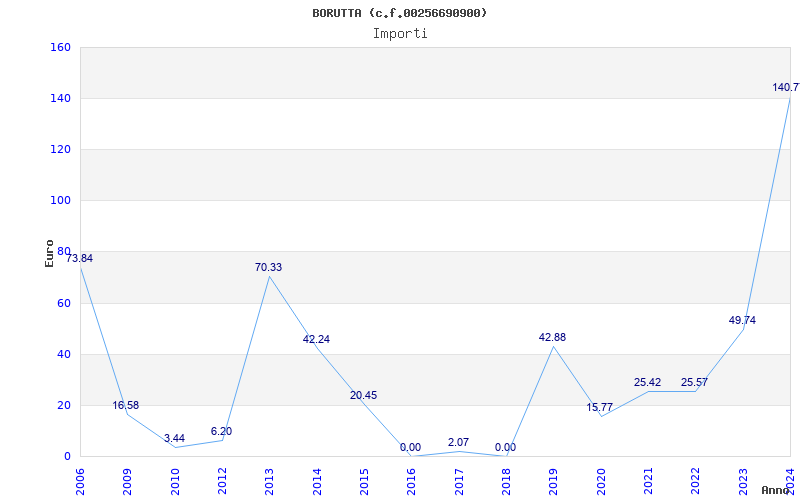
Task: Click the 40 y-axis tick label
Action: [x=64, y=355]
